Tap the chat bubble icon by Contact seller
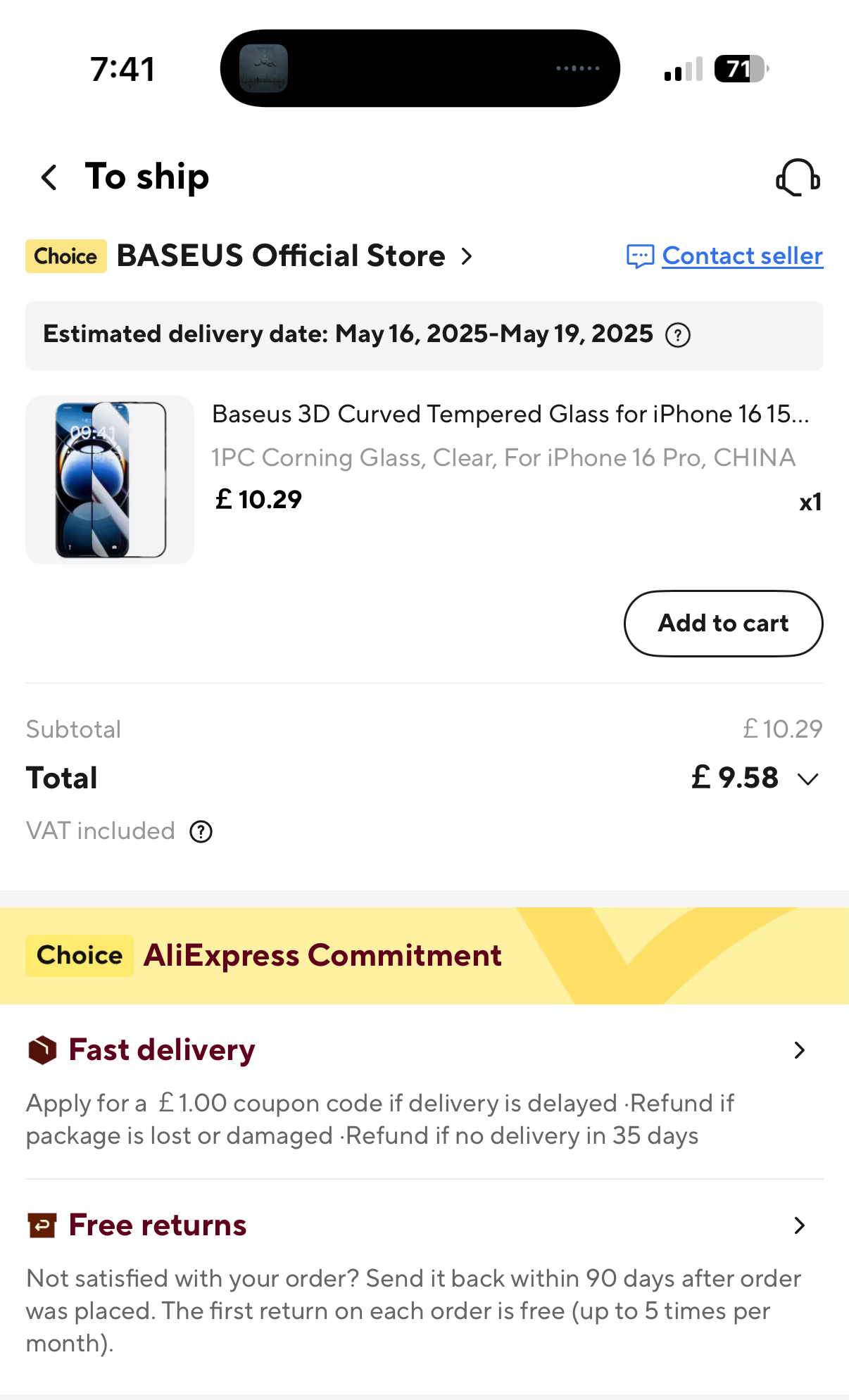 pyautogui.click(x=640, y=256)
